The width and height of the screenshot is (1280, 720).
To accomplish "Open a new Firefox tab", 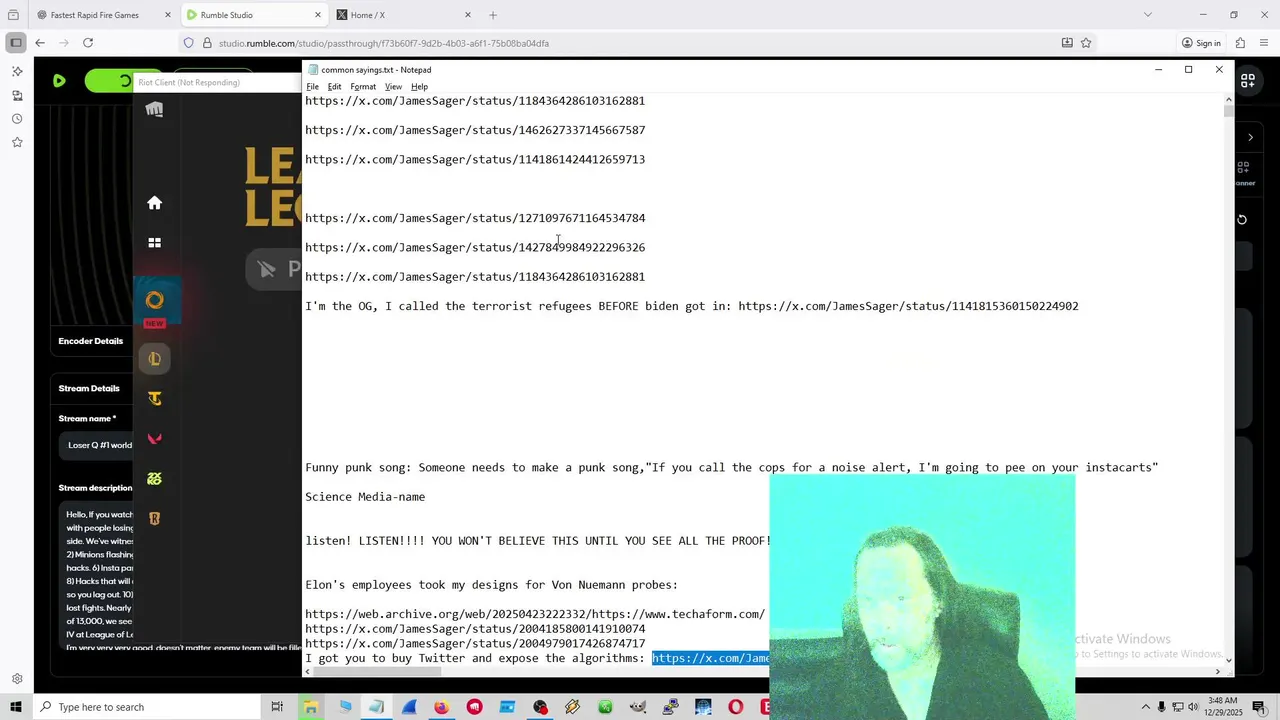I will 493,15.
